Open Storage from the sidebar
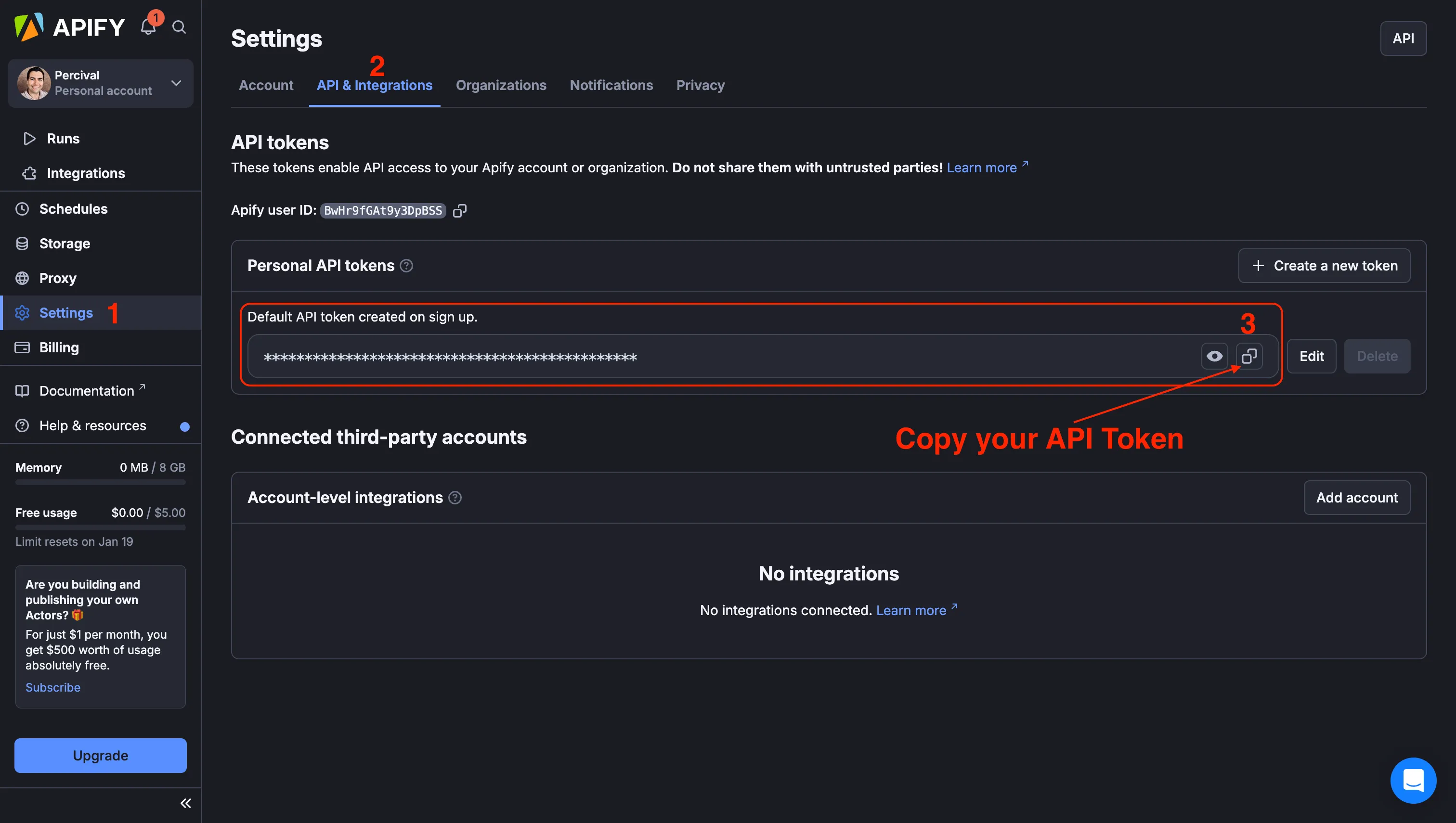The image size is (1456, 823). coord(65,243)
